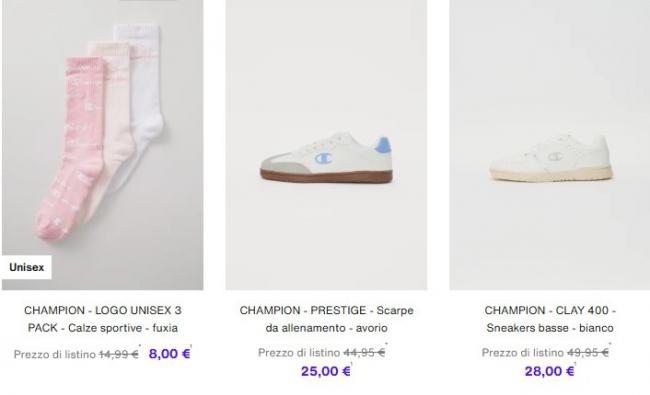Click struck-through 49,95 € list price
The height and width of the screenshot is (395, 650).
coord(588,353)
